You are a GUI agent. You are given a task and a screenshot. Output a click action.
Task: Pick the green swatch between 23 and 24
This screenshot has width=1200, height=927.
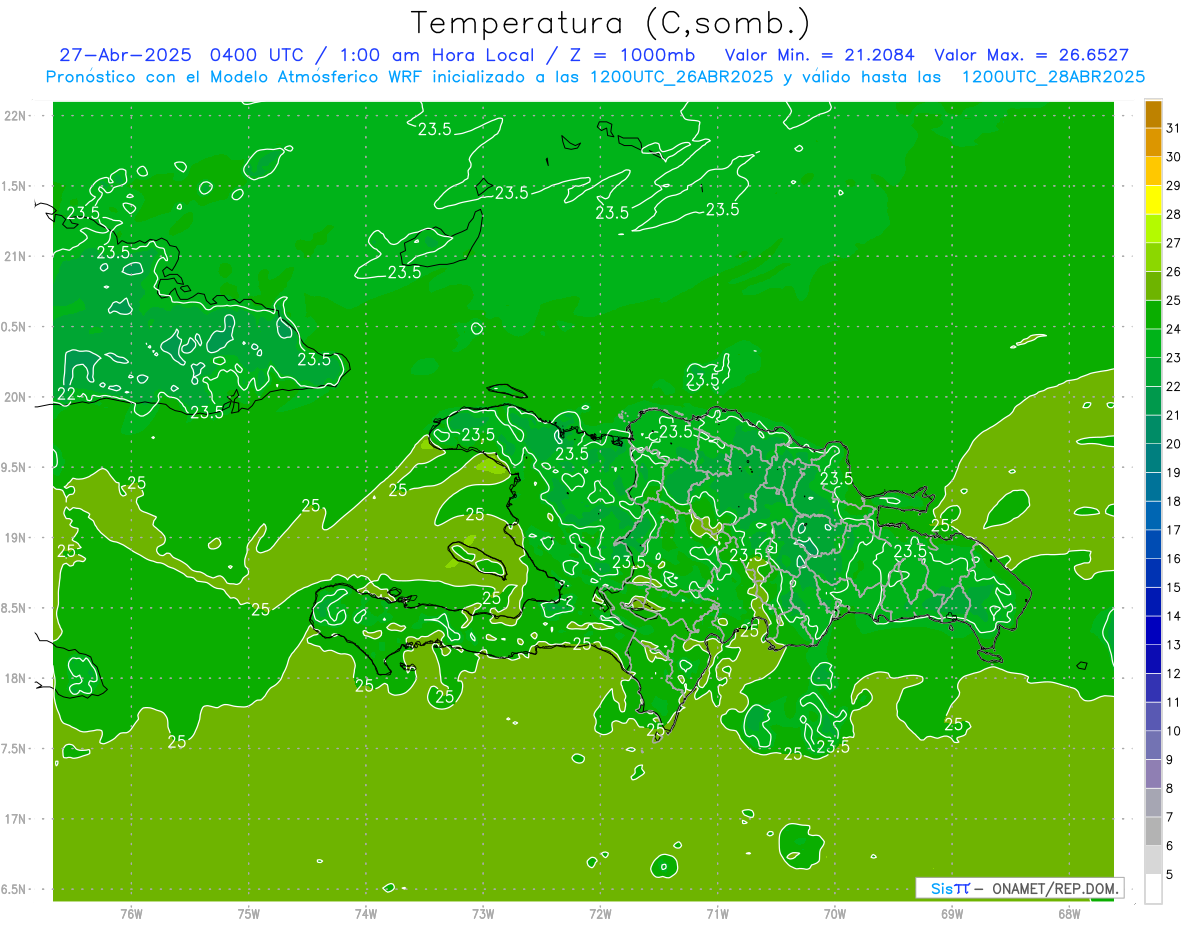pos(1153,343)
